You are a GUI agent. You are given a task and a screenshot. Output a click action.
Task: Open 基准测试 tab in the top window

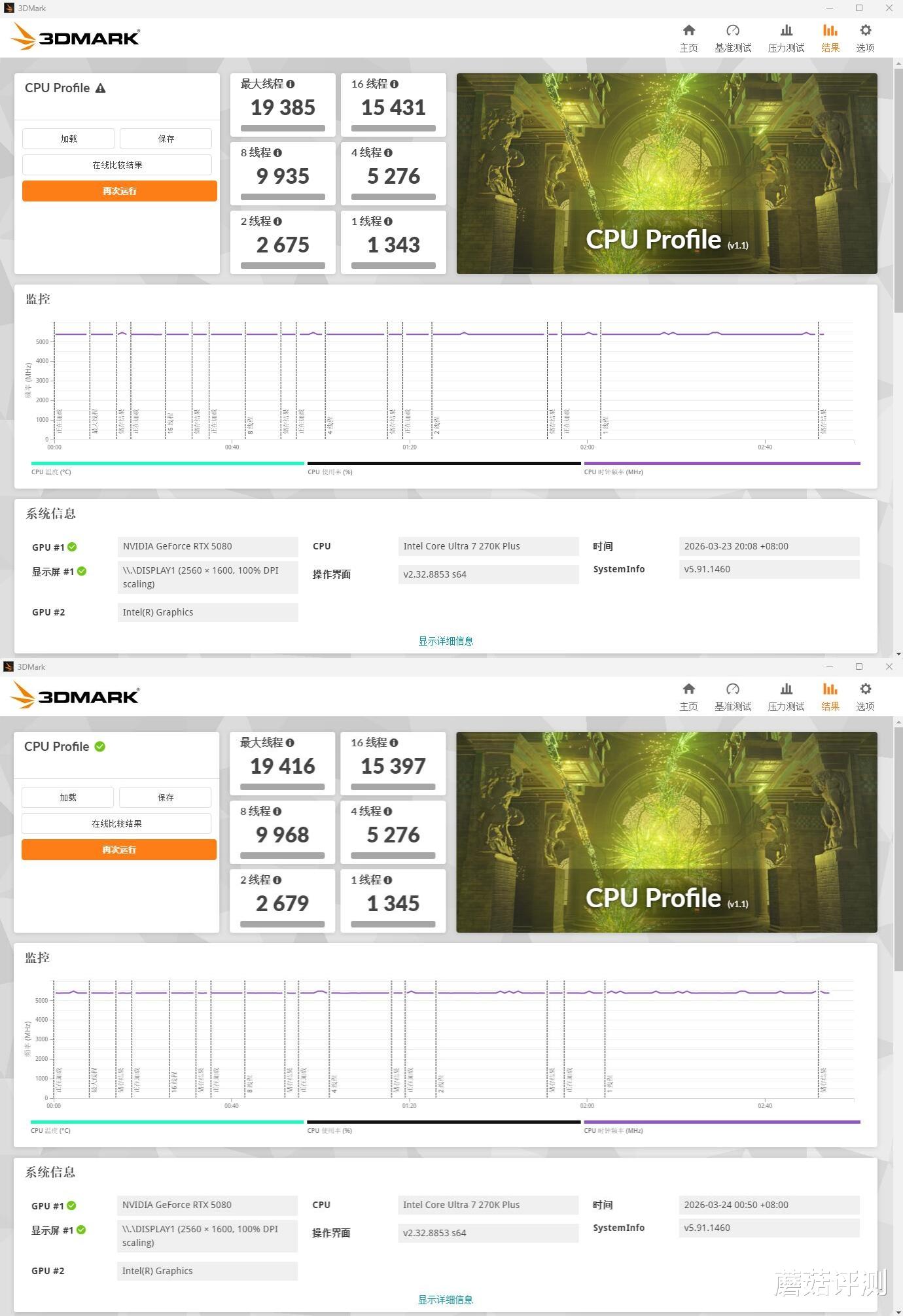(x=733, y=39)
